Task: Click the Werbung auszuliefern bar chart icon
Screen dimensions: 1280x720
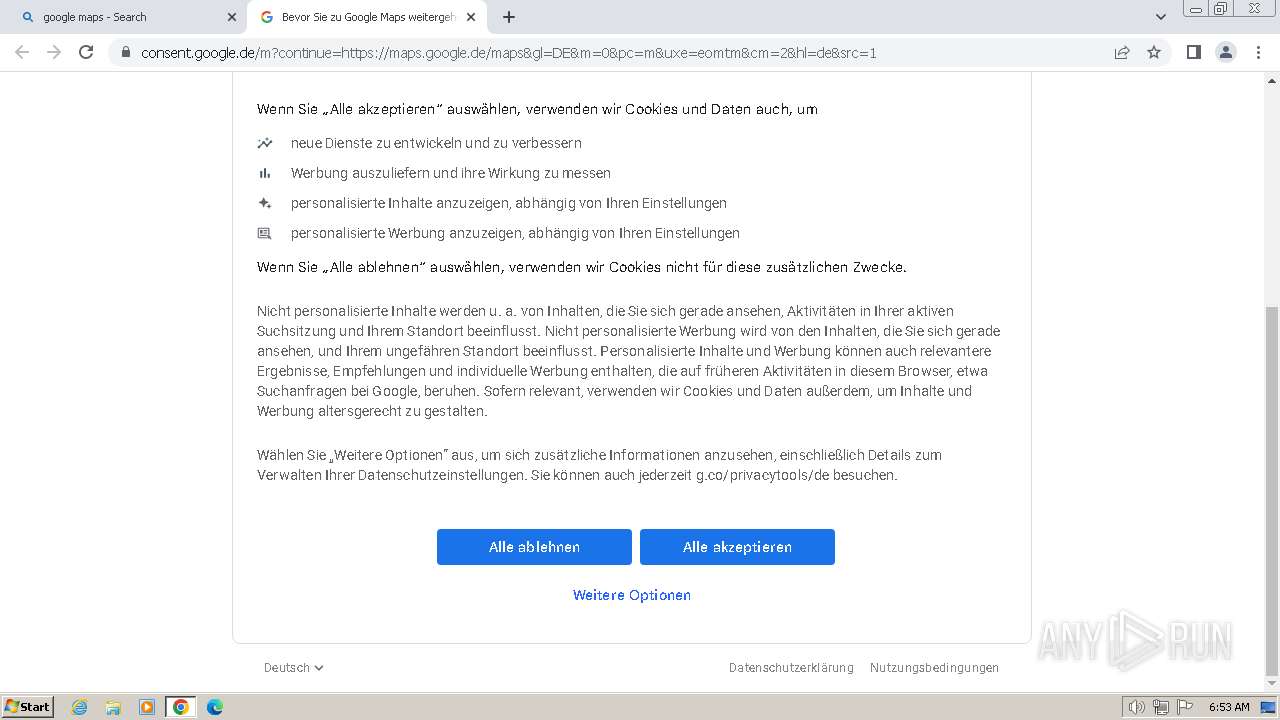Action: [x=265, y=173]
